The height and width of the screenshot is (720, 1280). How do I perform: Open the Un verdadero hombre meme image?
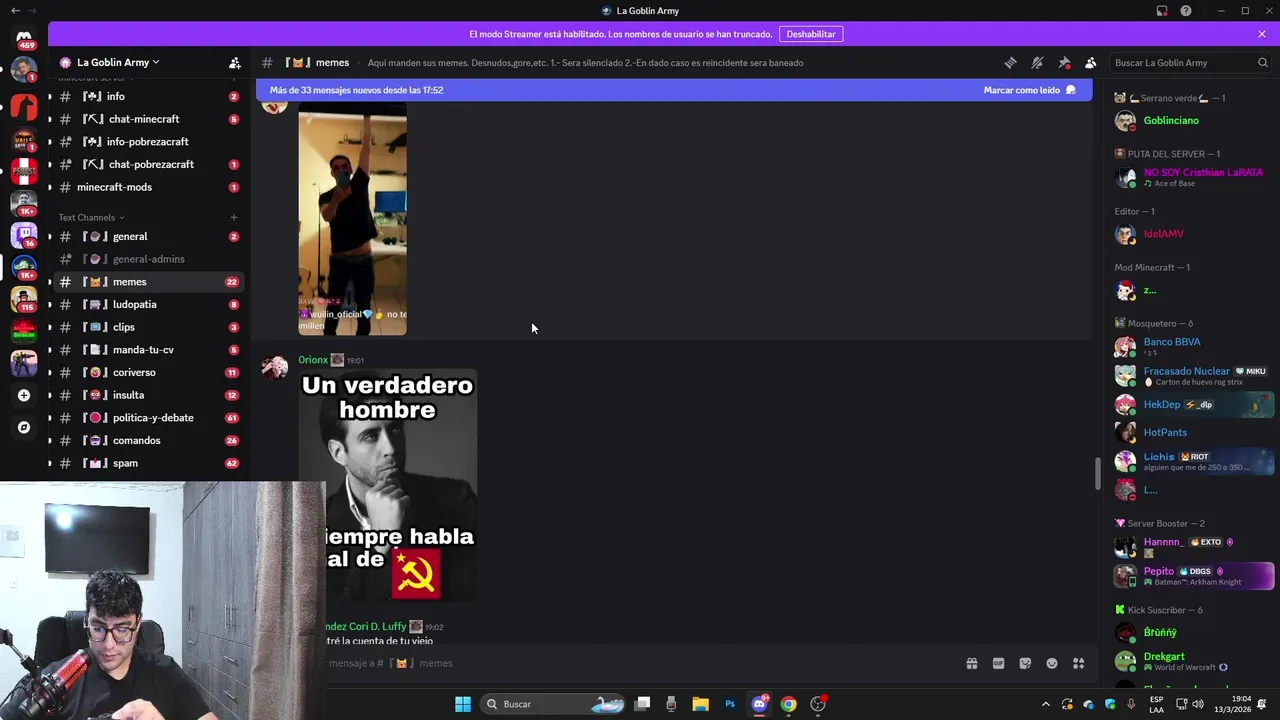[x=388, y=485]
